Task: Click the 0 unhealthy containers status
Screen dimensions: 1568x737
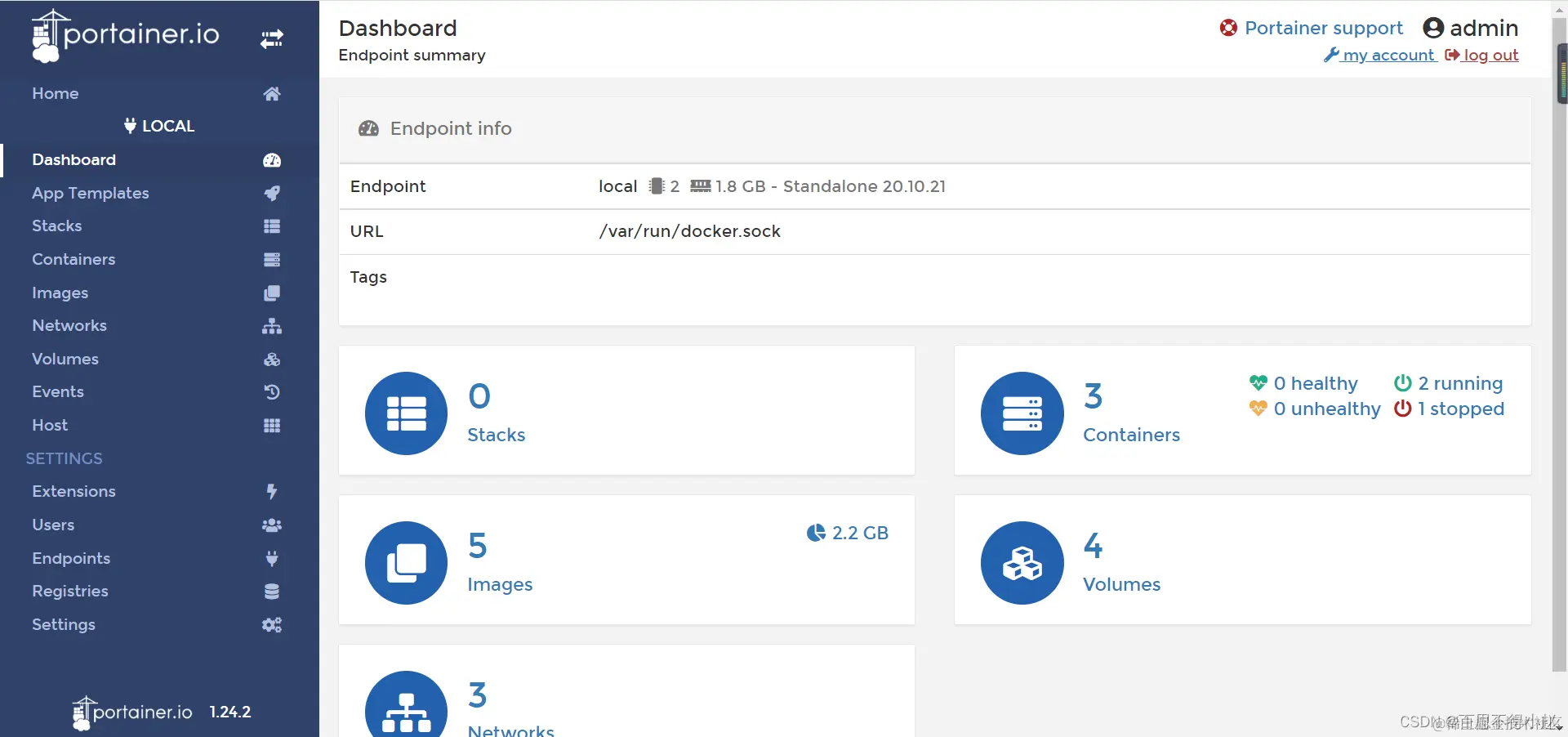Action: [1315, 409]
